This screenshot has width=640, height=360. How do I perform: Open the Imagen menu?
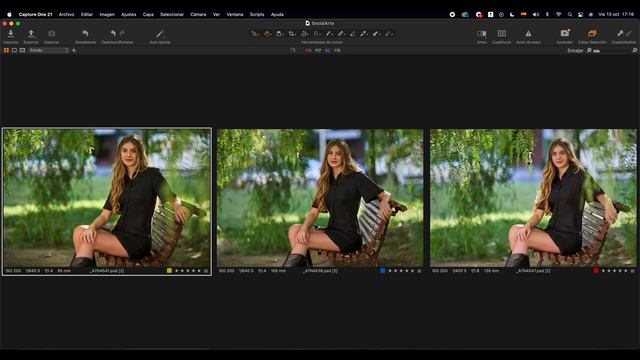tap(107, 14)
